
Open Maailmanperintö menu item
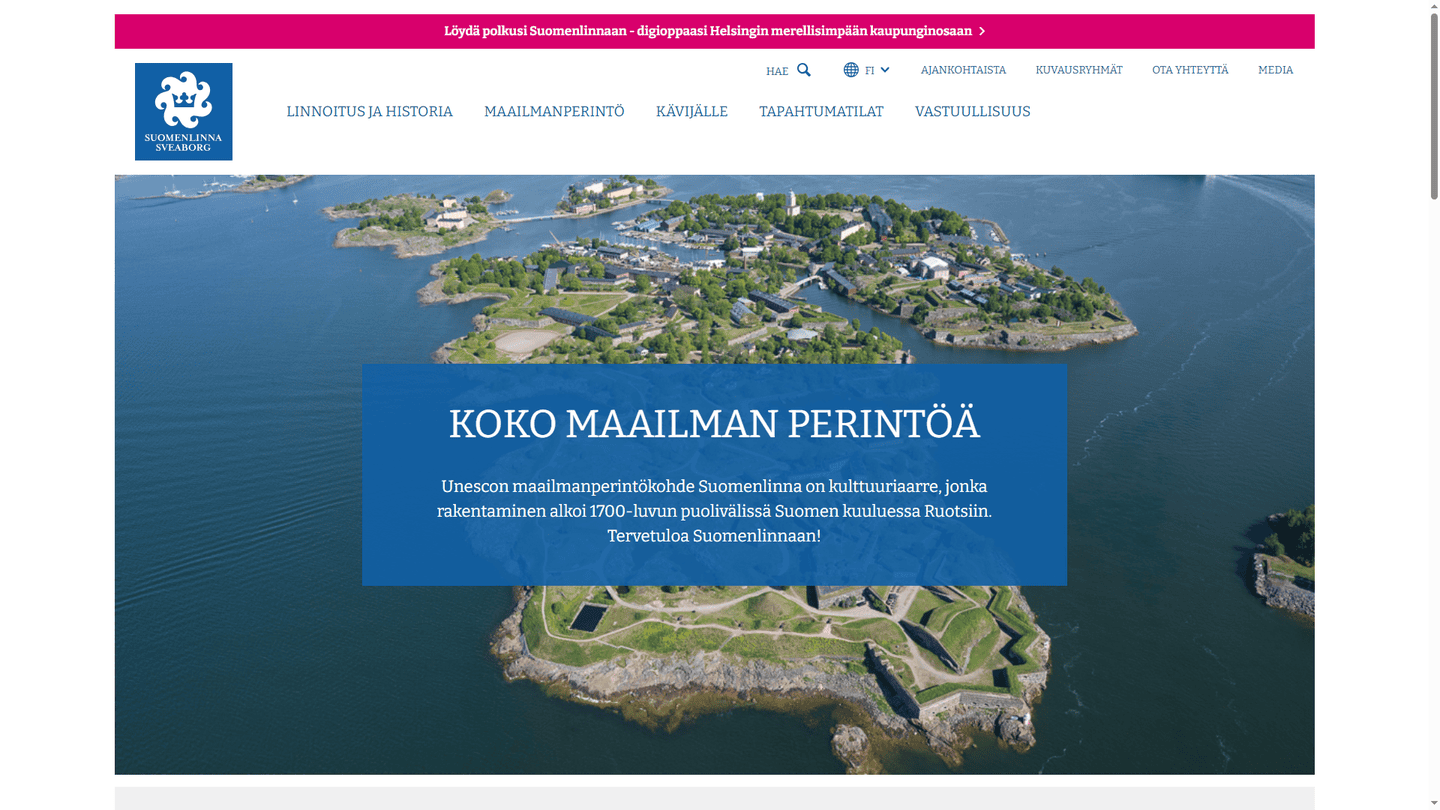554,112
